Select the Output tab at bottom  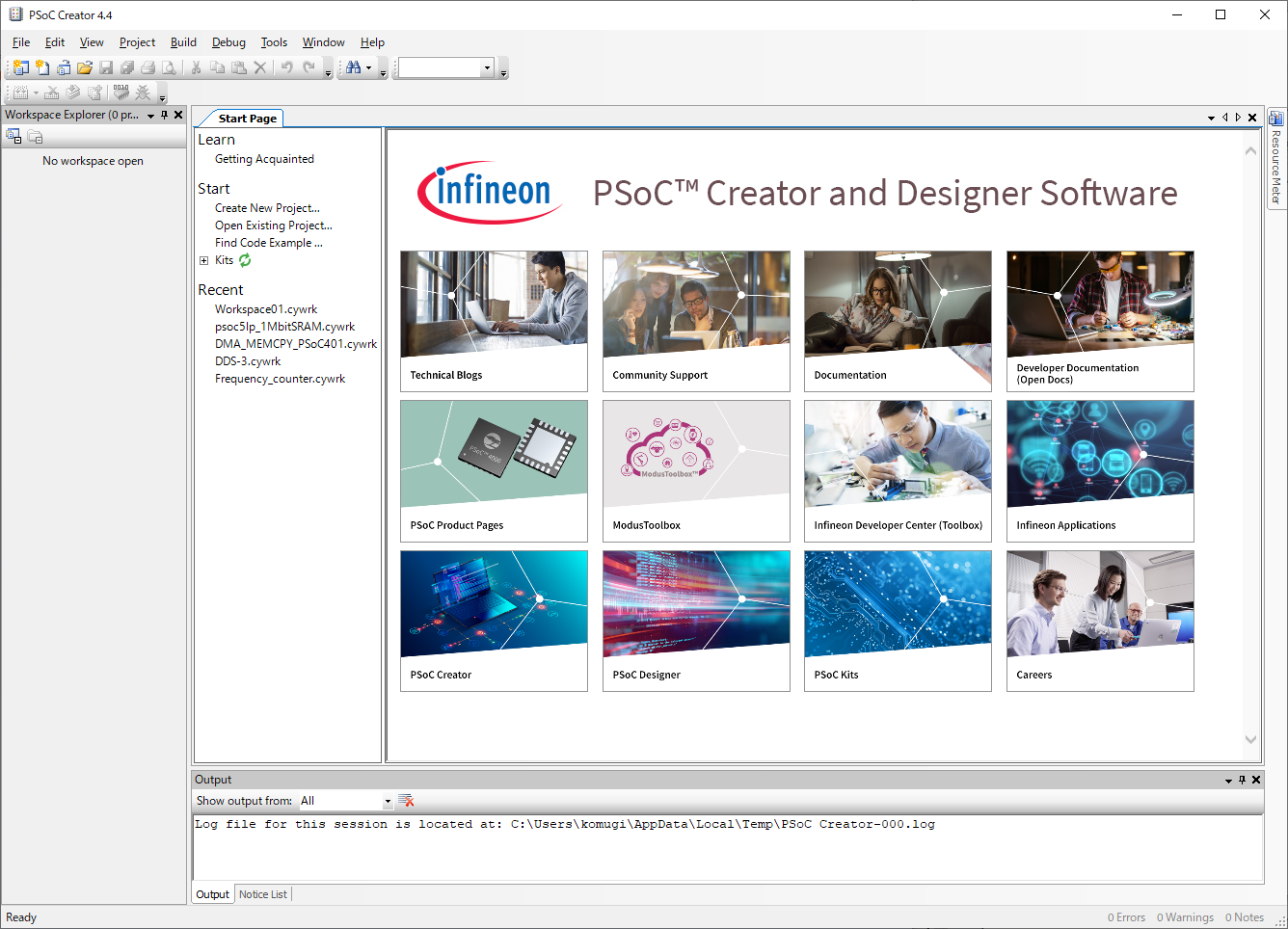tap(212, 894)
